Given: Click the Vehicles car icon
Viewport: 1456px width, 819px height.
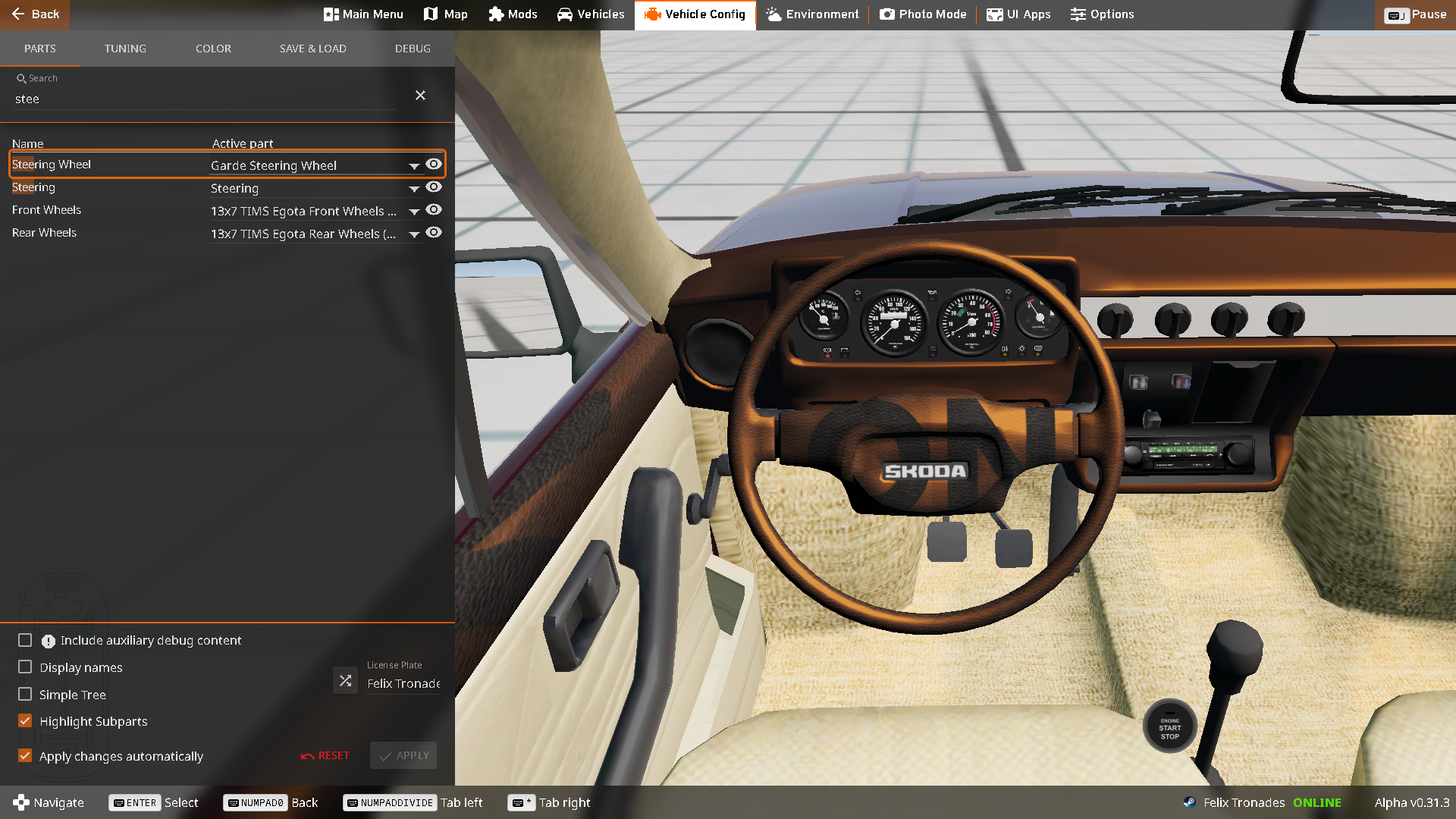Looking at the screenshot, I should (565, 14).
